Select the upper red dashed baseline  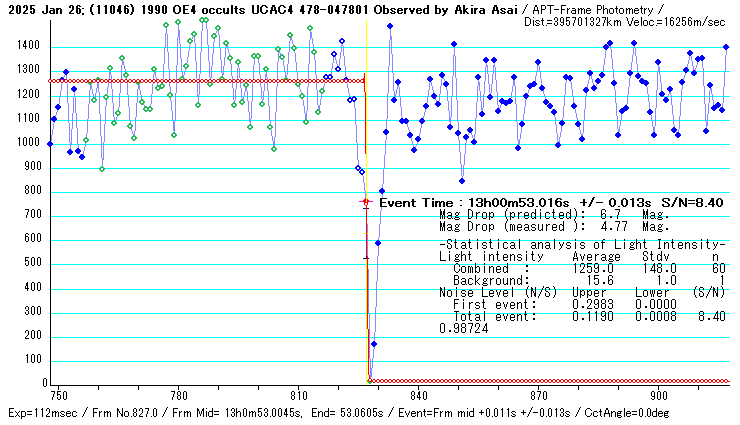pos(200,81)
